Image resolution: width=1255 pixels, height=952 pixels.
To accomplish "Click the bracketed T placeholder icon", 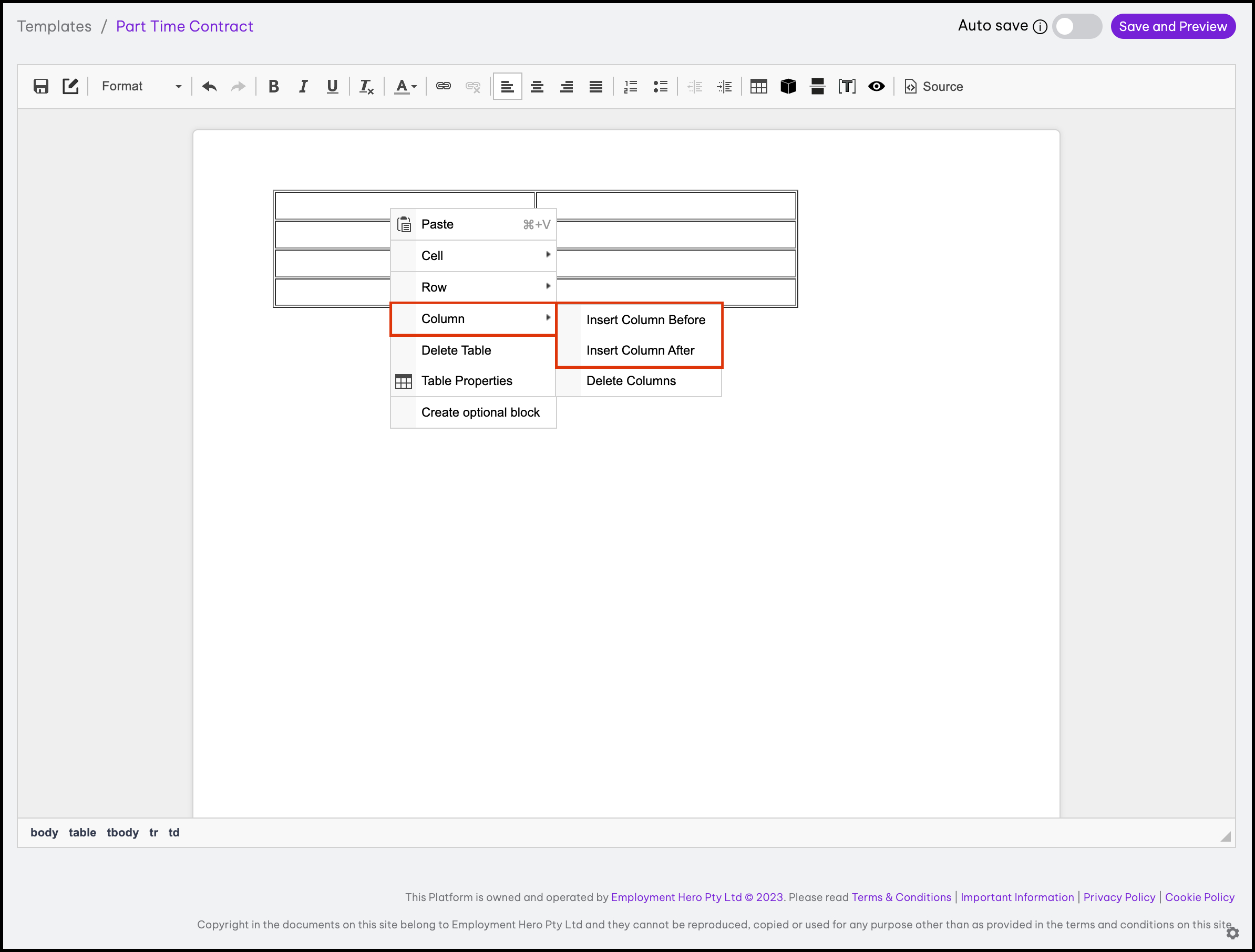I will [x=847, y=86].
